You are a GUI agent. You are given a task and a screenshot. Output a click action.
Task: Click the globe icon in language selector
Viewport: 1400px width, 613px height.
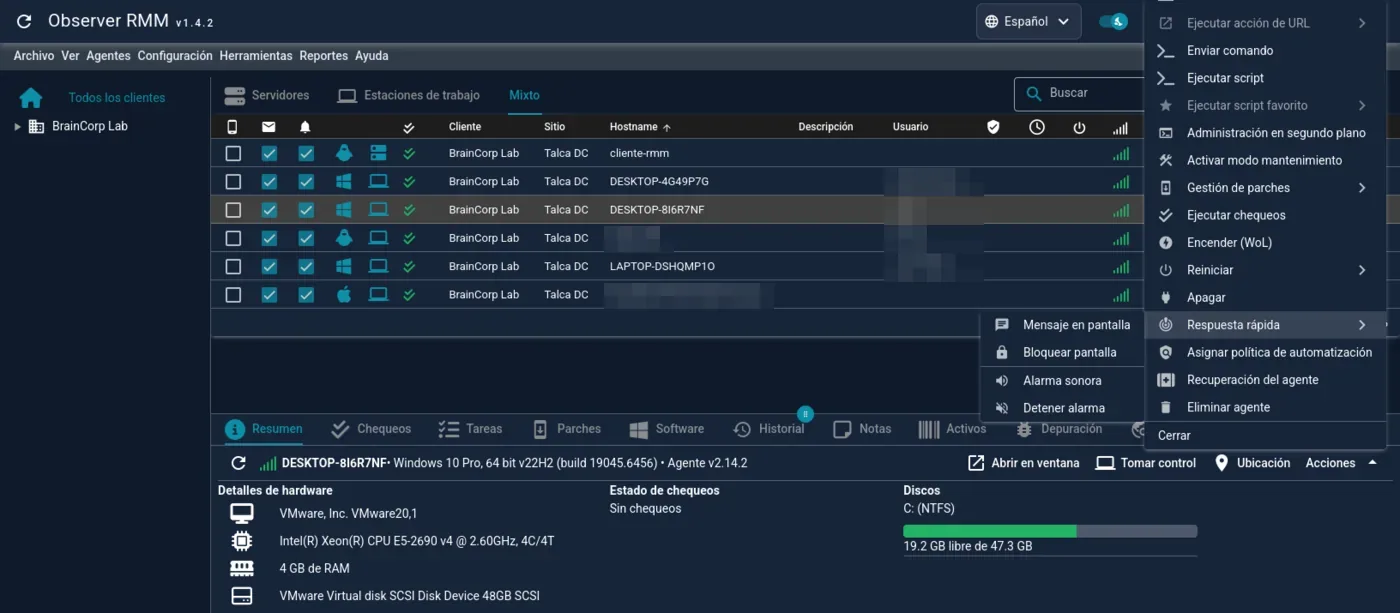[x=992, y=21]
